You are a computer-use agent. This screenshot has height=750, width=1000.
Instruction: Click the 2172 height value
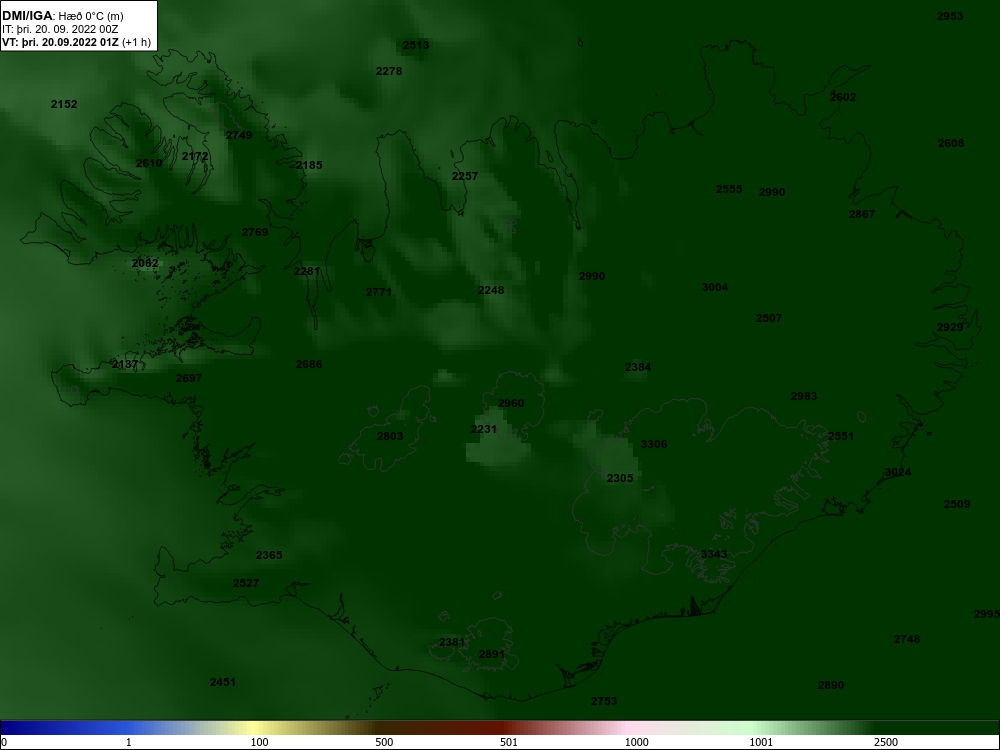tap(195, 156)
